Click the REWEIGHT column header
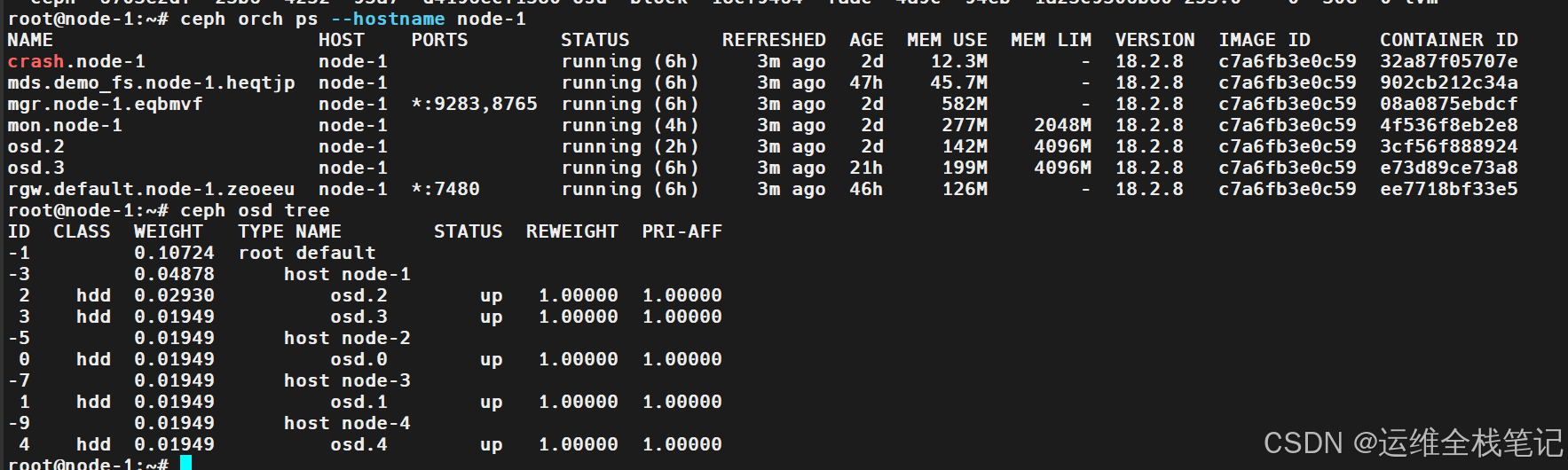The width and height of the screenshot is (1568, 470). tap(572, 231)
